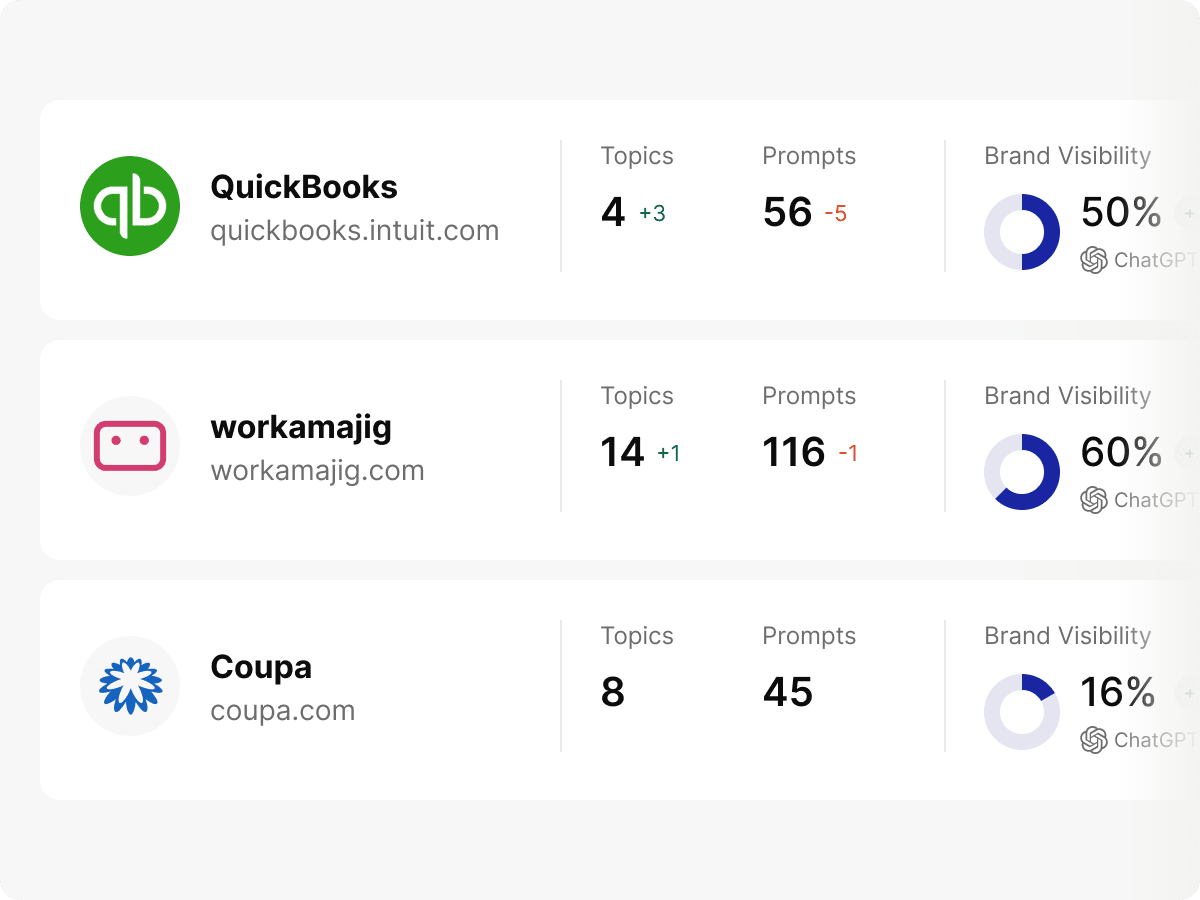
Task: Click QuickBooks prompts count 56
Action: coord(787,212)
